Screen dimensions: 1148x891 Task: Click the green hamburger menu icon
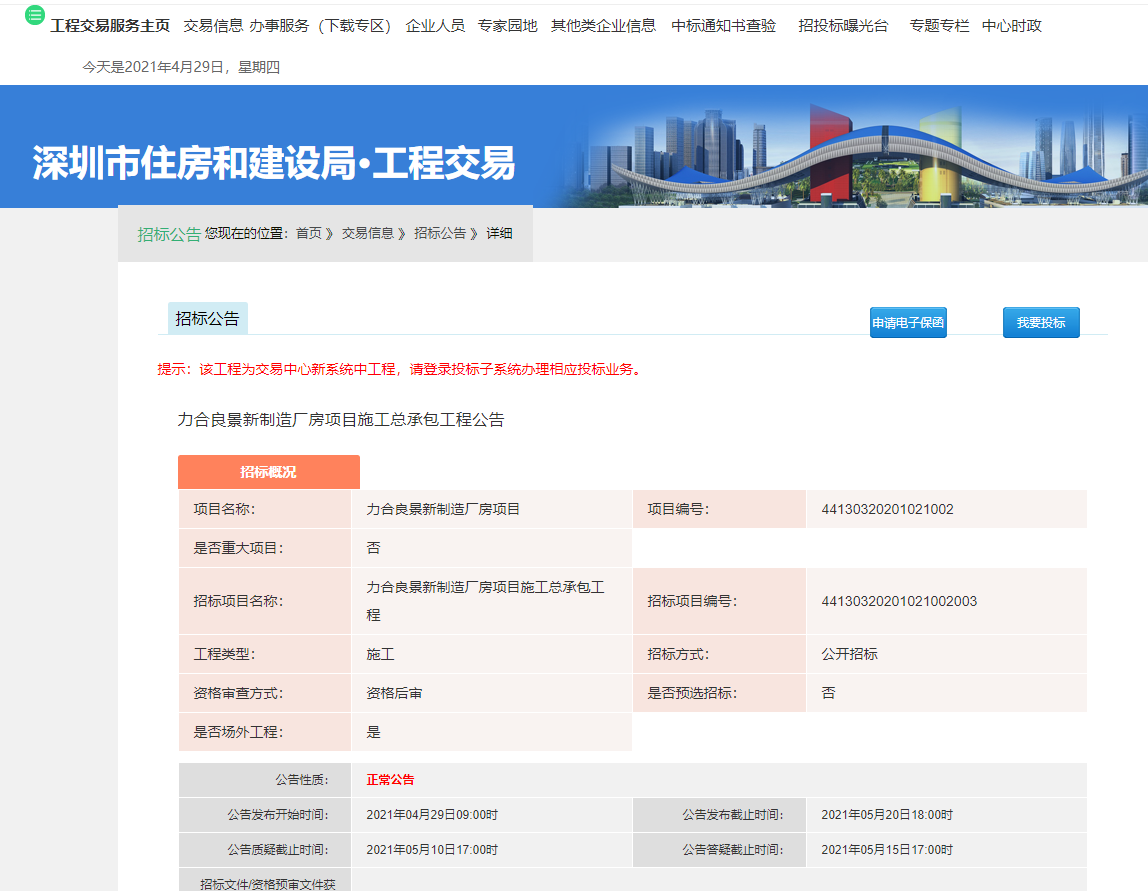(x=35, y=15)
